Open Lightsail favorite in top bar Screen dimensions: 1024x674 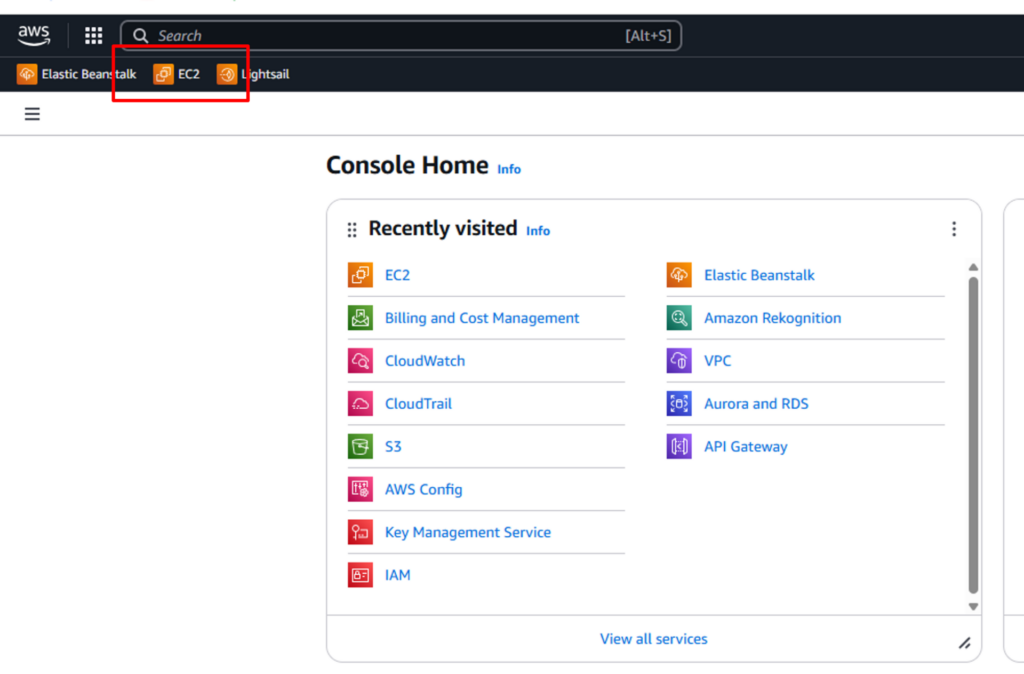pyautogui.click(x=253, y=74)
